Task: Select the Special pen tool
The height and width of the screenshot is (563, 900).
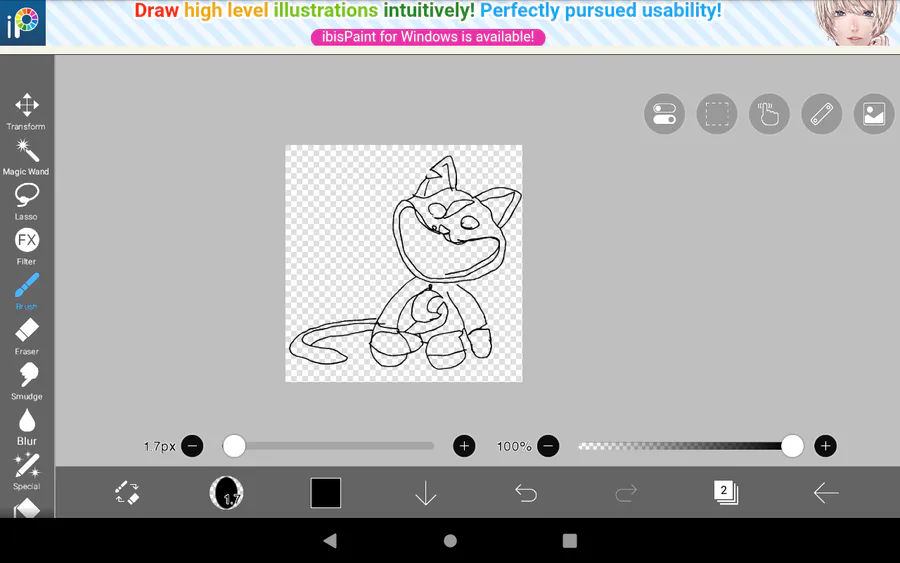Action: click(26, 471)
